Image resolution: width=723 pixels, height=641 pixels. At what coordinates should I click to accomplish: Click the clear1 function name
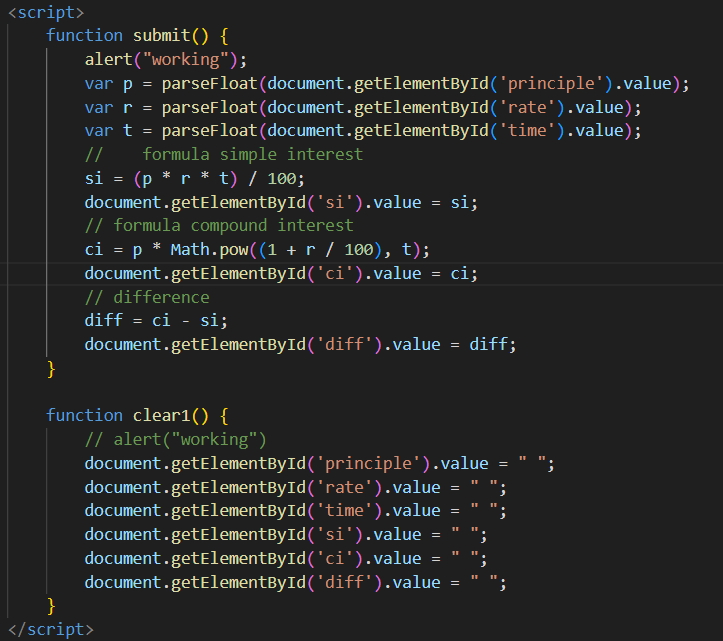pos(164,415)
